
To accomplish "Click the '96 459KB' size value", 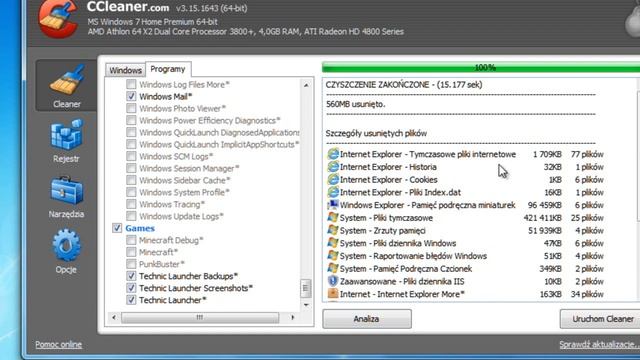I will click(x=544, y=205).
